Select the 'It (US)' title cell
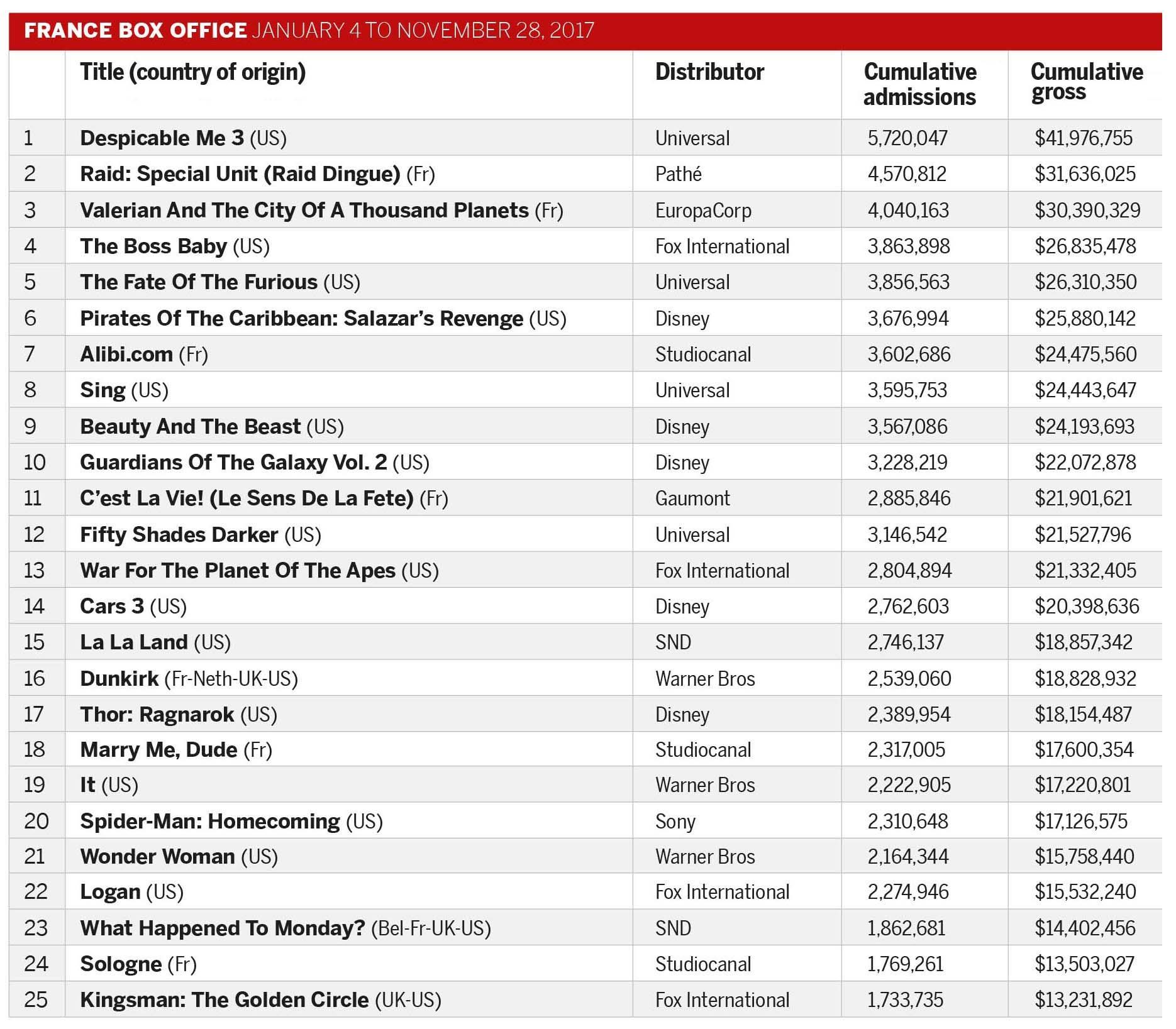 109,784
